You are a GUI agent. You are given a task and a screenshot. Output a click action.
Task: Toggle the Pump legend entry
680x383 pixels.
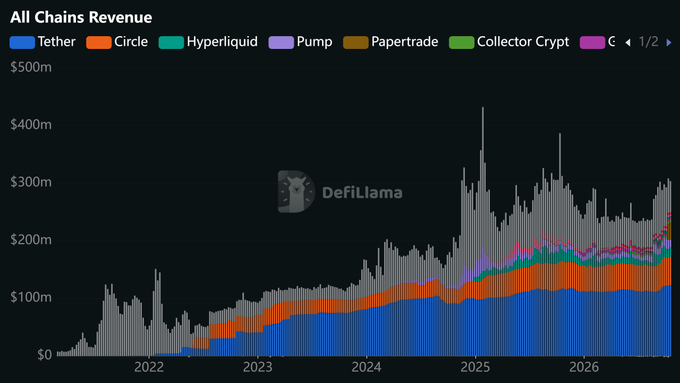(301, 42)
